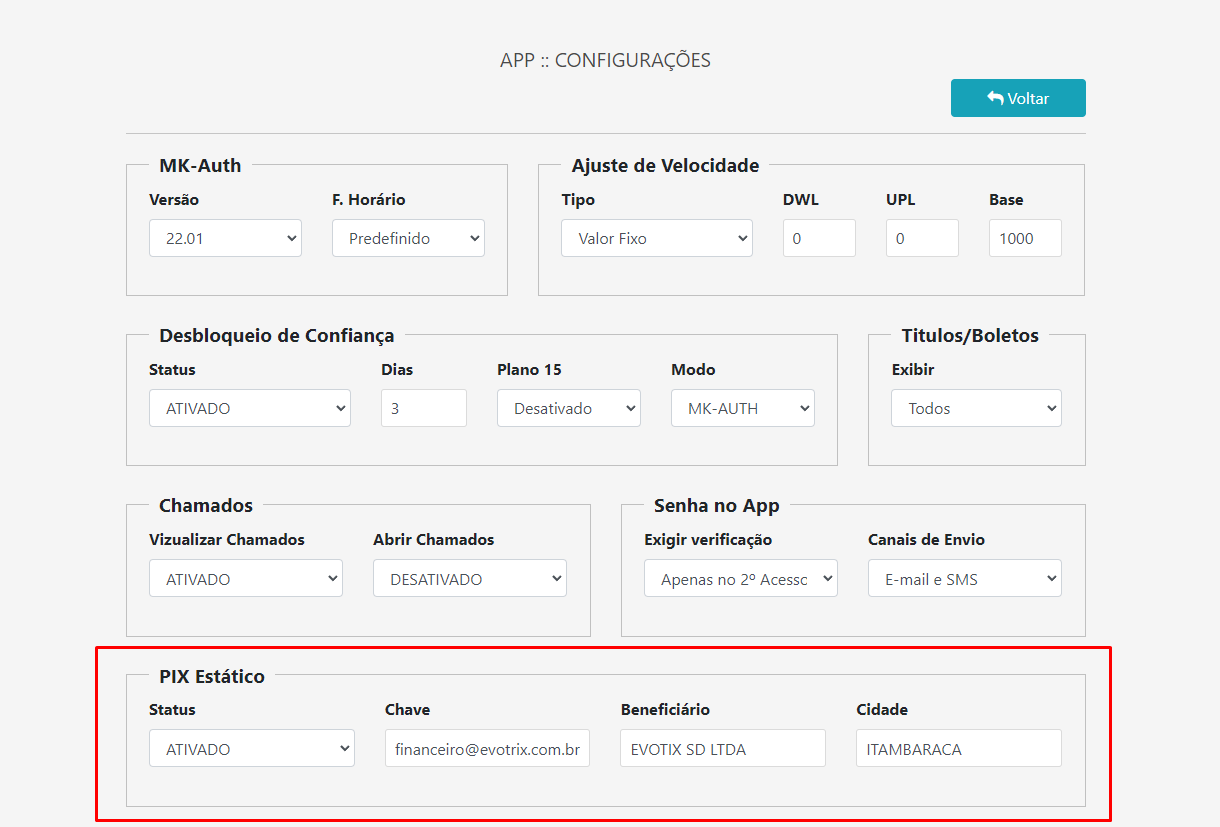The height and width of the screenshot is (827, 1220).
Task: Open the Vizualizar Chamados dropdown
Action: [245, 578]
